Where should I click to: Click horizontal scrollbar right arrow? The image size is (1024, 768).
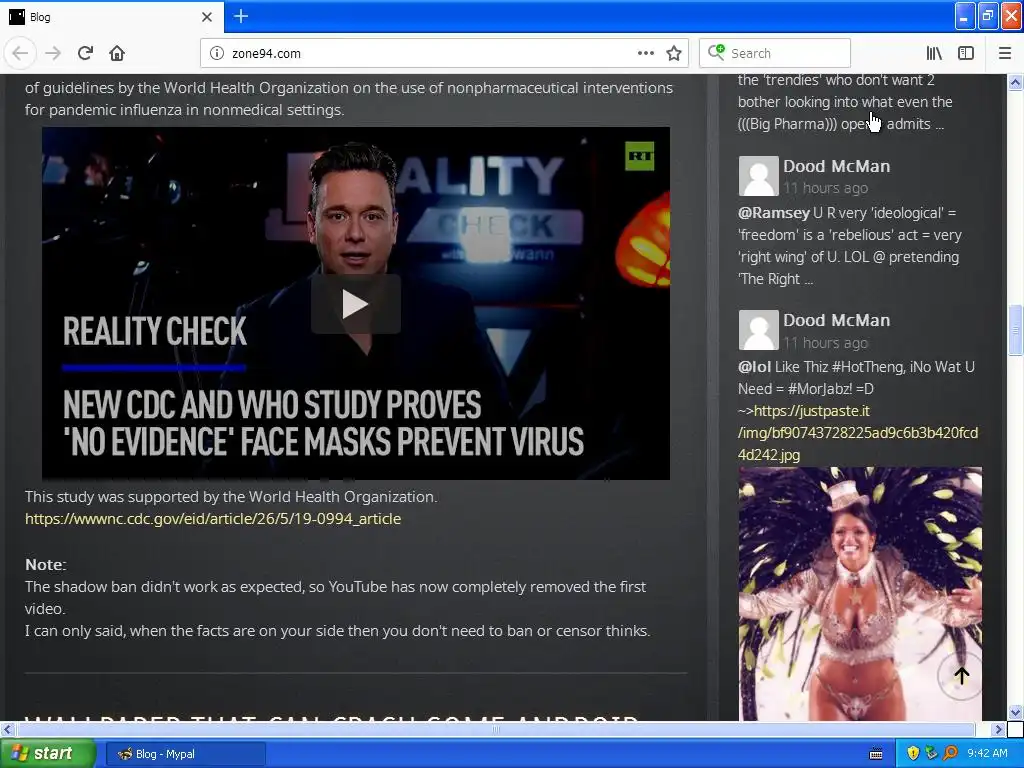[x=999, y=729]
